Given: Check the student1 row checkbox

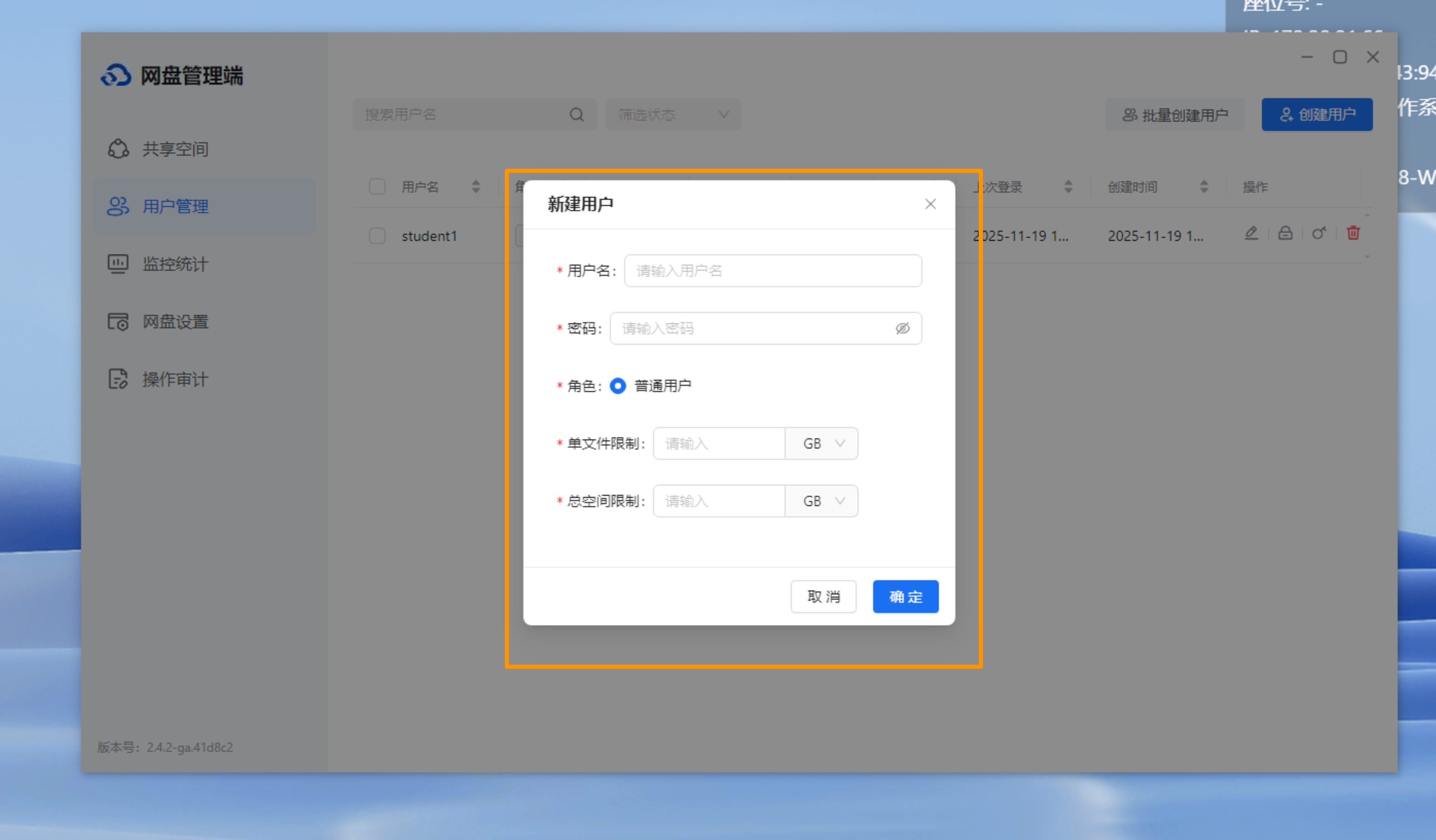Looking at the screenshot, I should 377,235.
